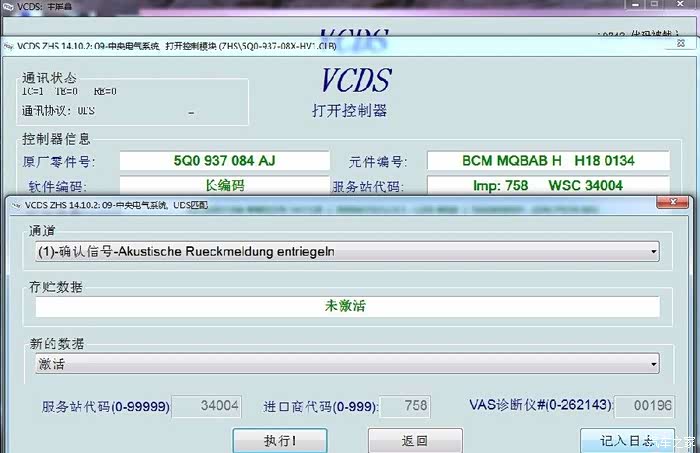Click the 通讯协议: UDS protocol text
Screen dimensions: 700x453
click(x=58, y=111)
